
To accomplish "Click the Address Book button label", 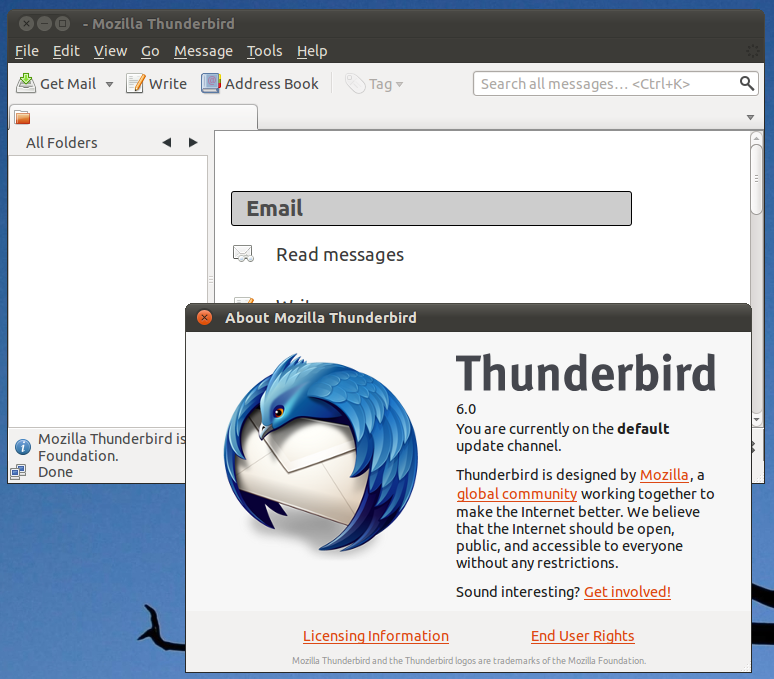I will 271,84.
